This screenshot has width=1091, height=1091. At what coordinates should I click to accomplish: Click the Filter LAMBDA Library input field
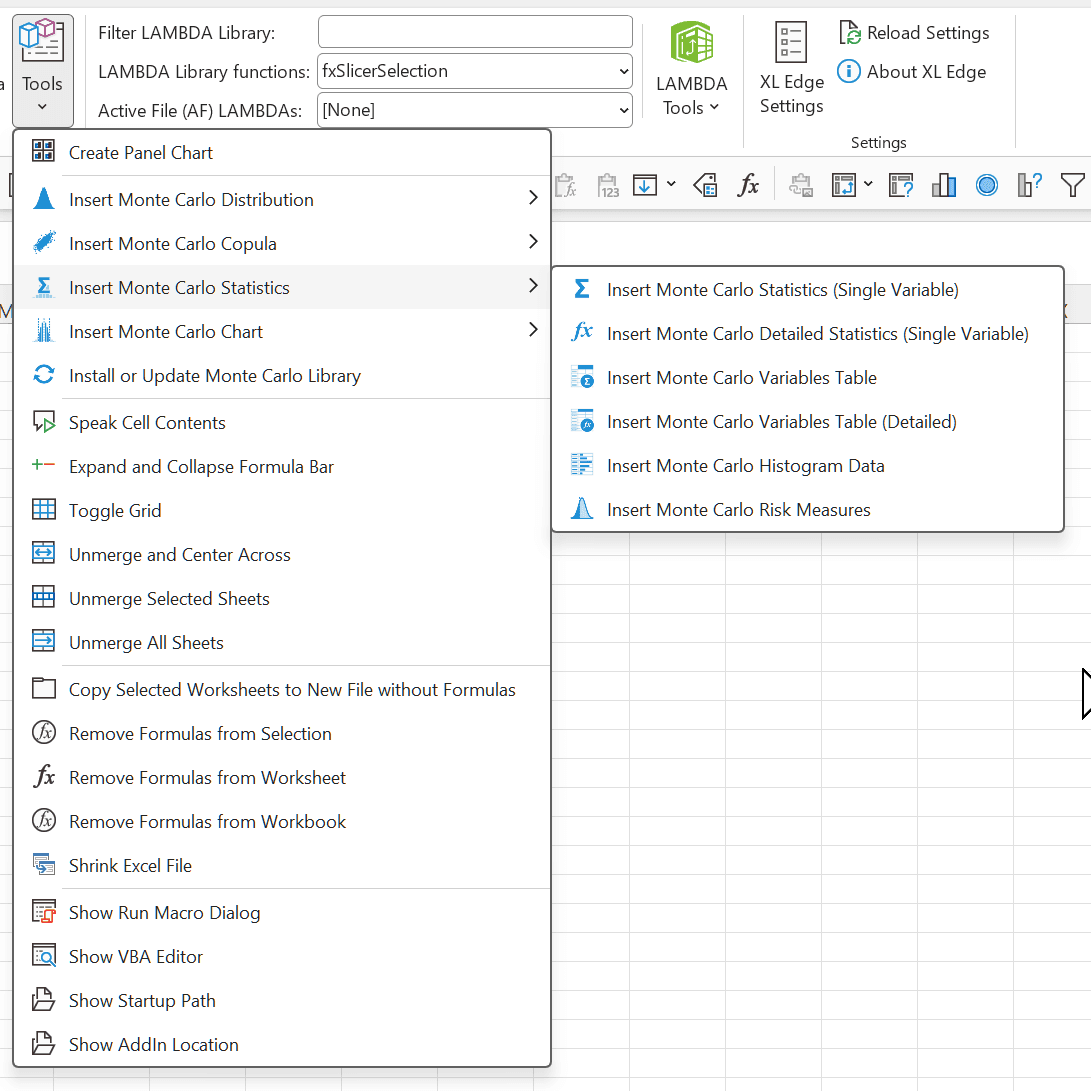tap(475, 32)
